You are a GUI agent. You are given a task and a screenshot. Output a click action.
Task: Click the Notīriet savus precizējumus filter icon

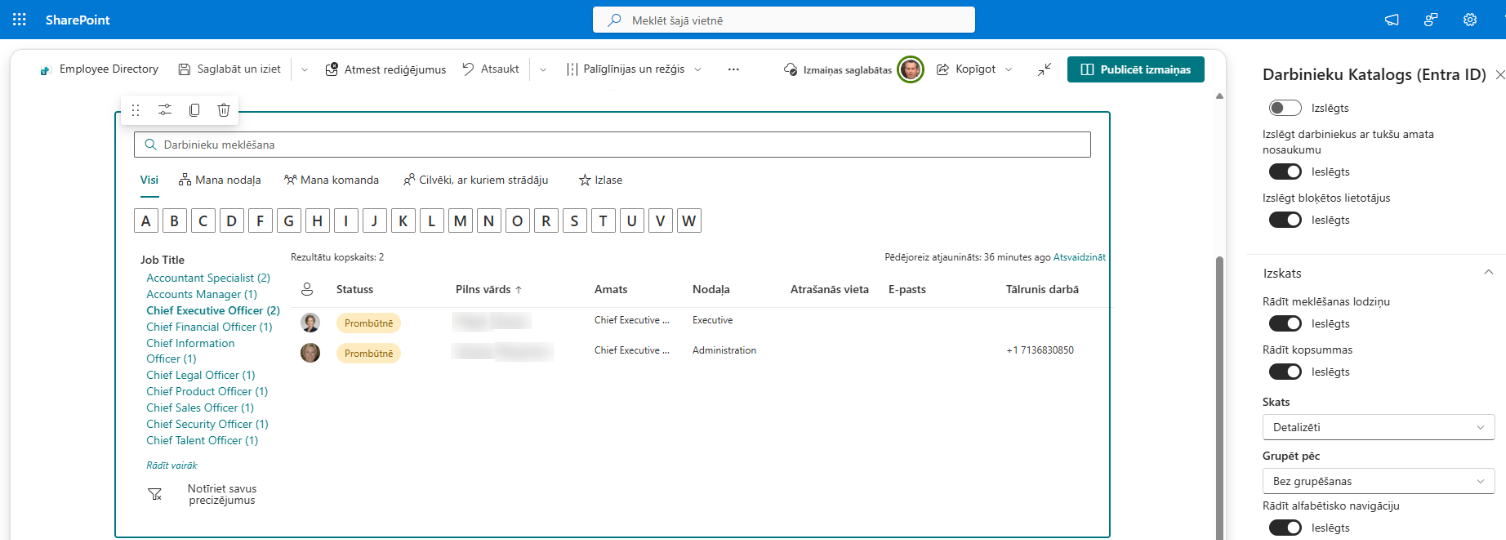coord(155,494)
